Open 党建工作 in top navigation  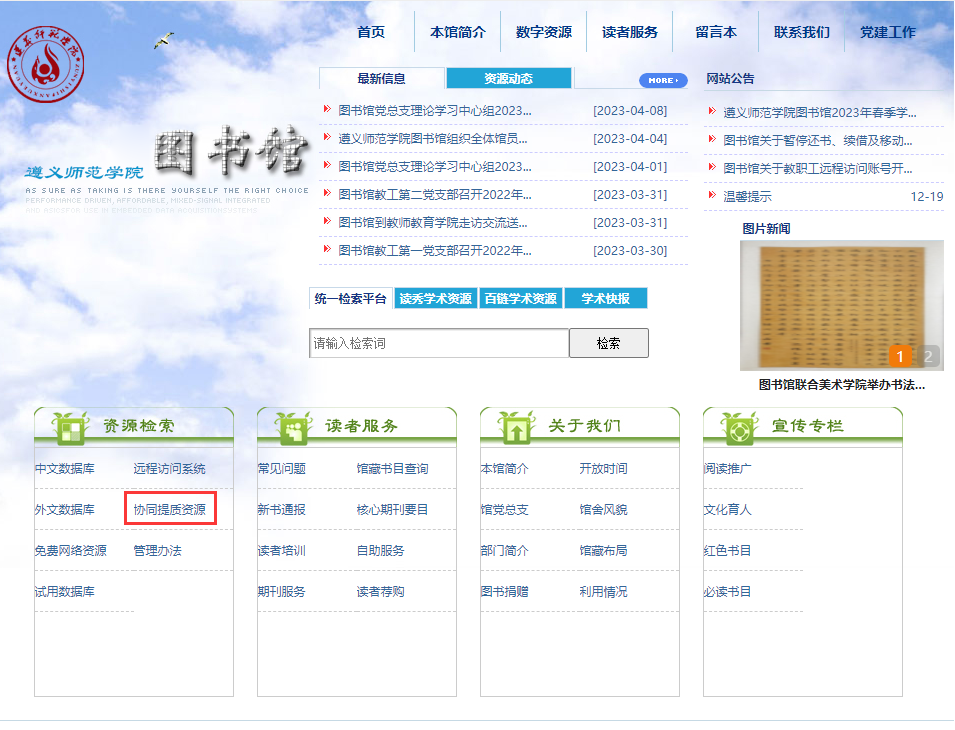pos(887,32)
